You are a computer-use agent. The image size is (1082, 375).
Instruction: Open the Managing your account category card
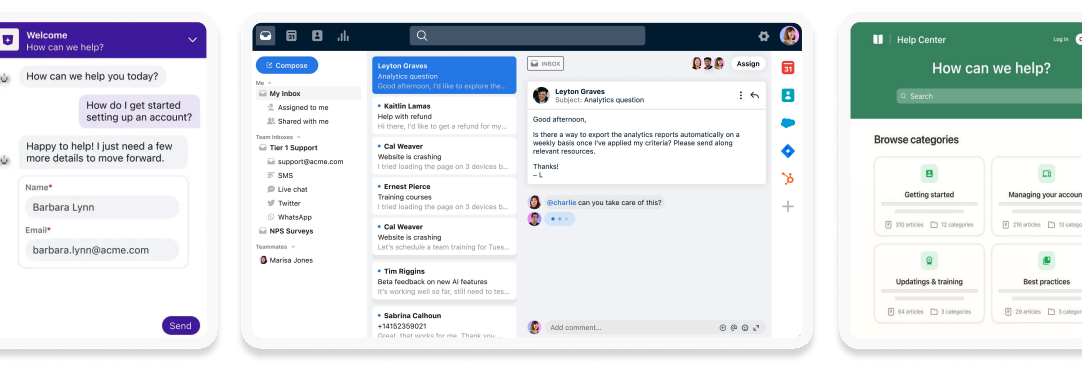point(1037,196)
